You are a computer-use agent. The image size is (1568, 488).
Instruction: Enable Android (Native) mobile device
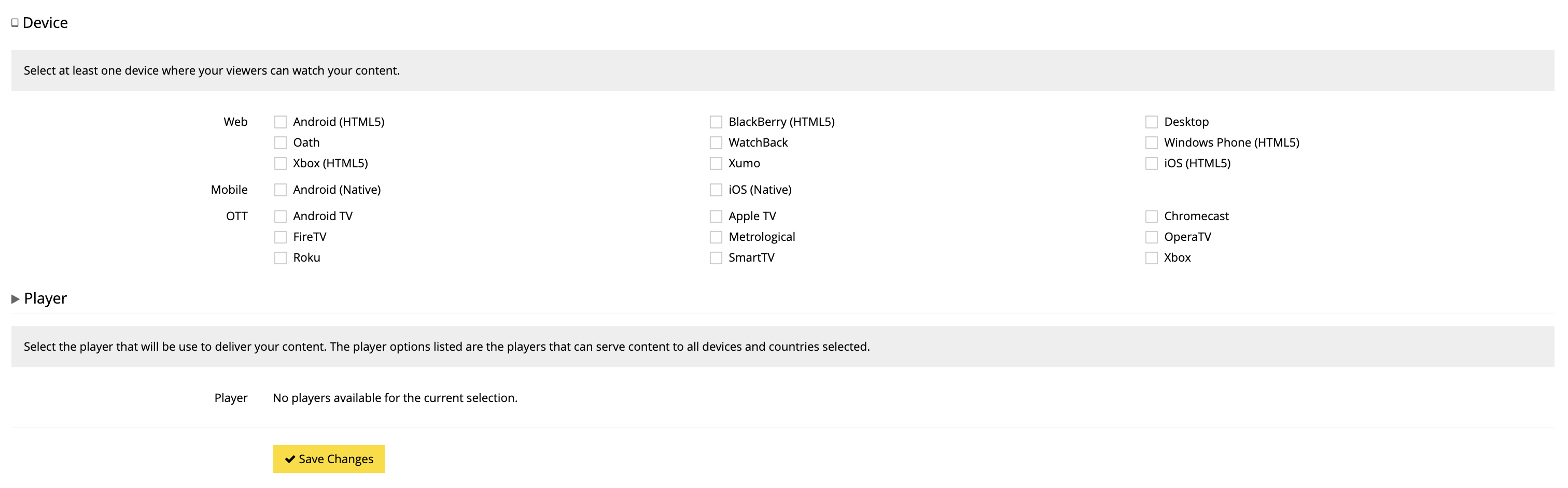click(x=280, y=191)
